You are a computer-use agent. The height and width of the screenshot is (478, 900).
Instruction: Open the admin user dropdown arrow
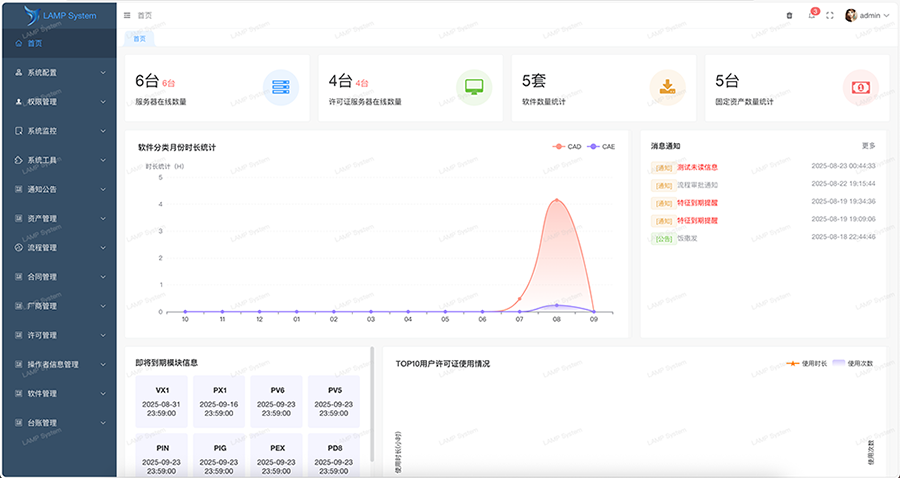click(887, 16)
